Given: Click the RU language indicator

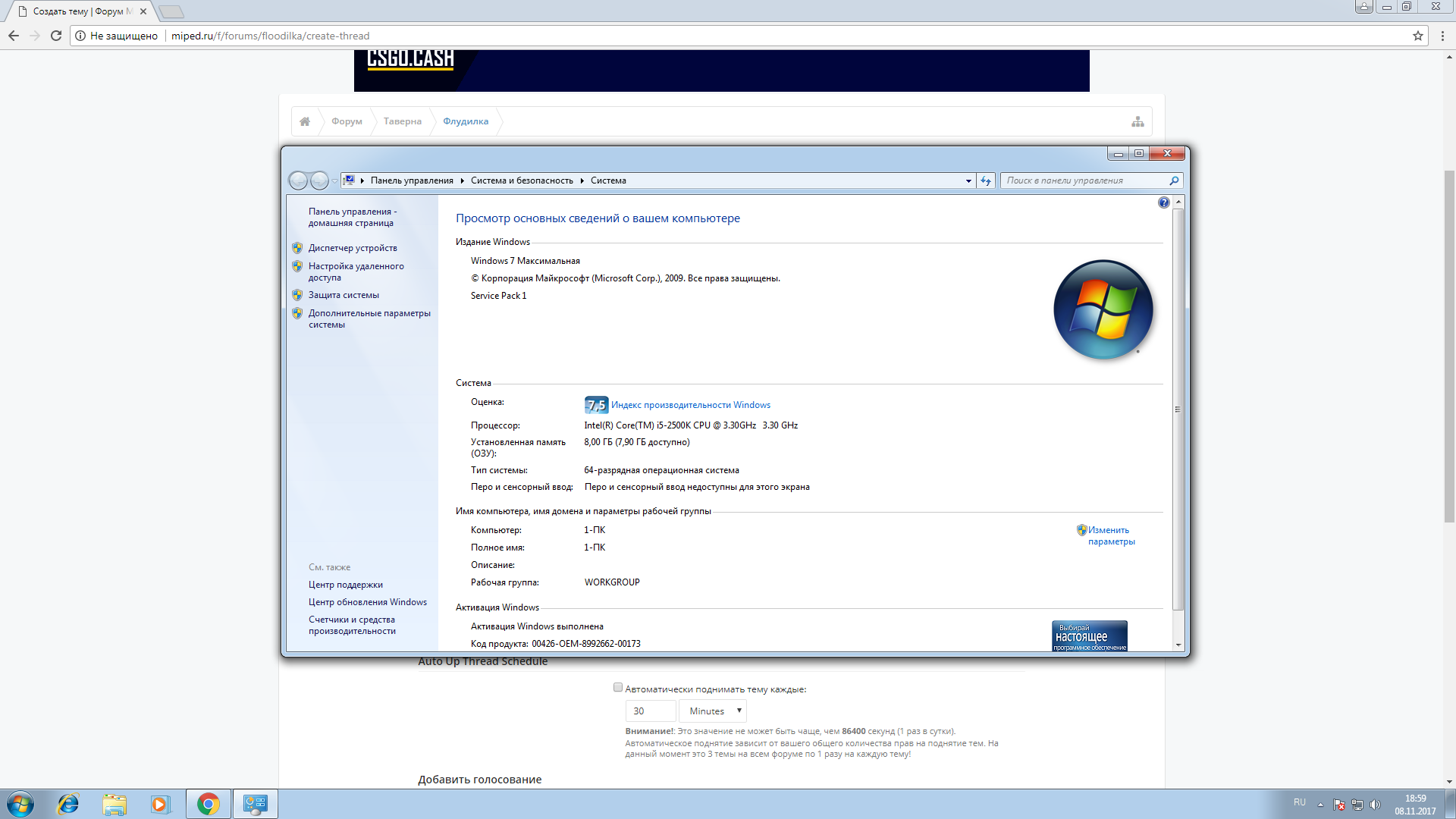Looking at the screenshot, I should pyautogui.click(x=1300, y=802).
